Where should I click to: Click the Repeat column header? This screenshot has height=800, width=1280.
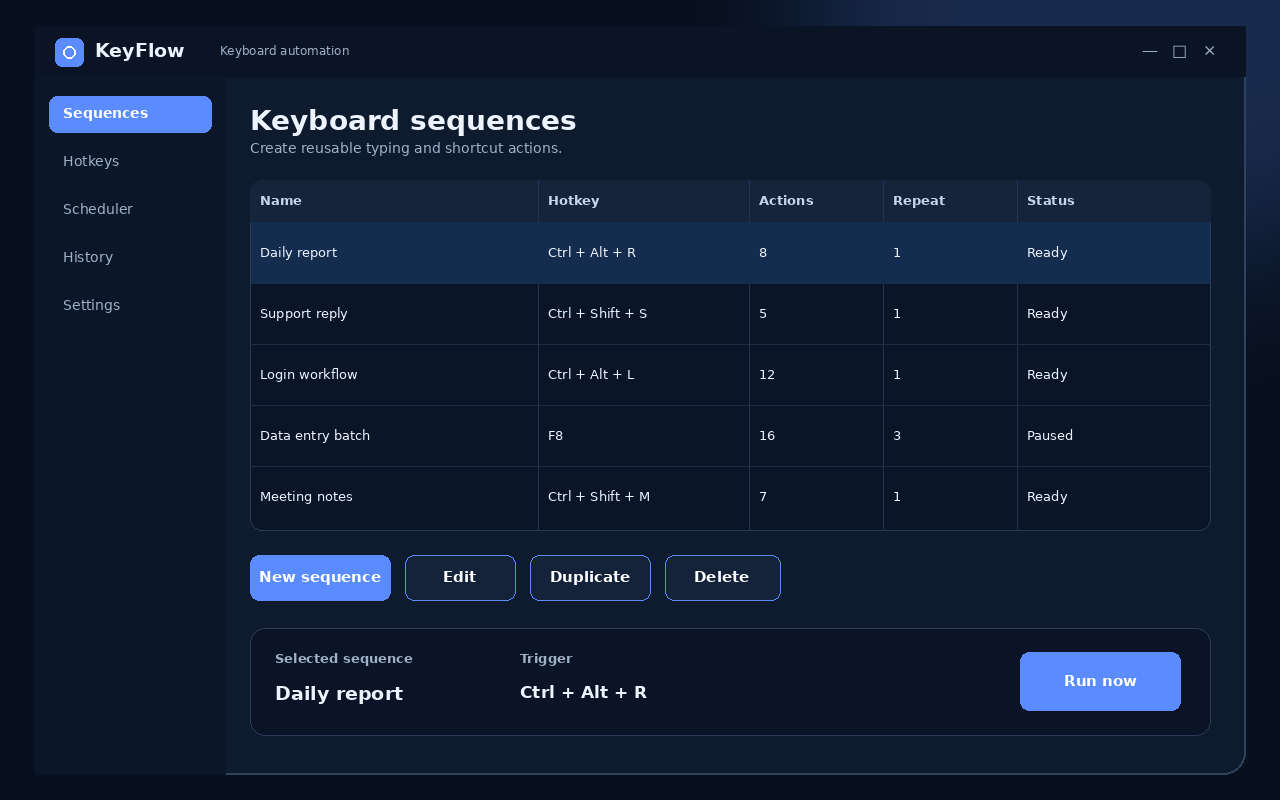tap(950, 201)
